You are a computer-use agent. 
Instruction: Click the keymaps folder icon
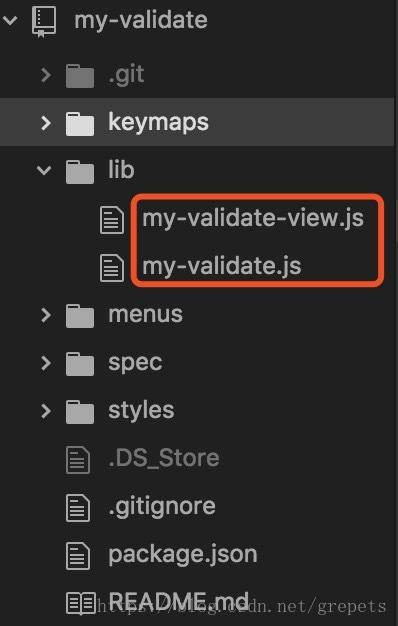[80, 124]
